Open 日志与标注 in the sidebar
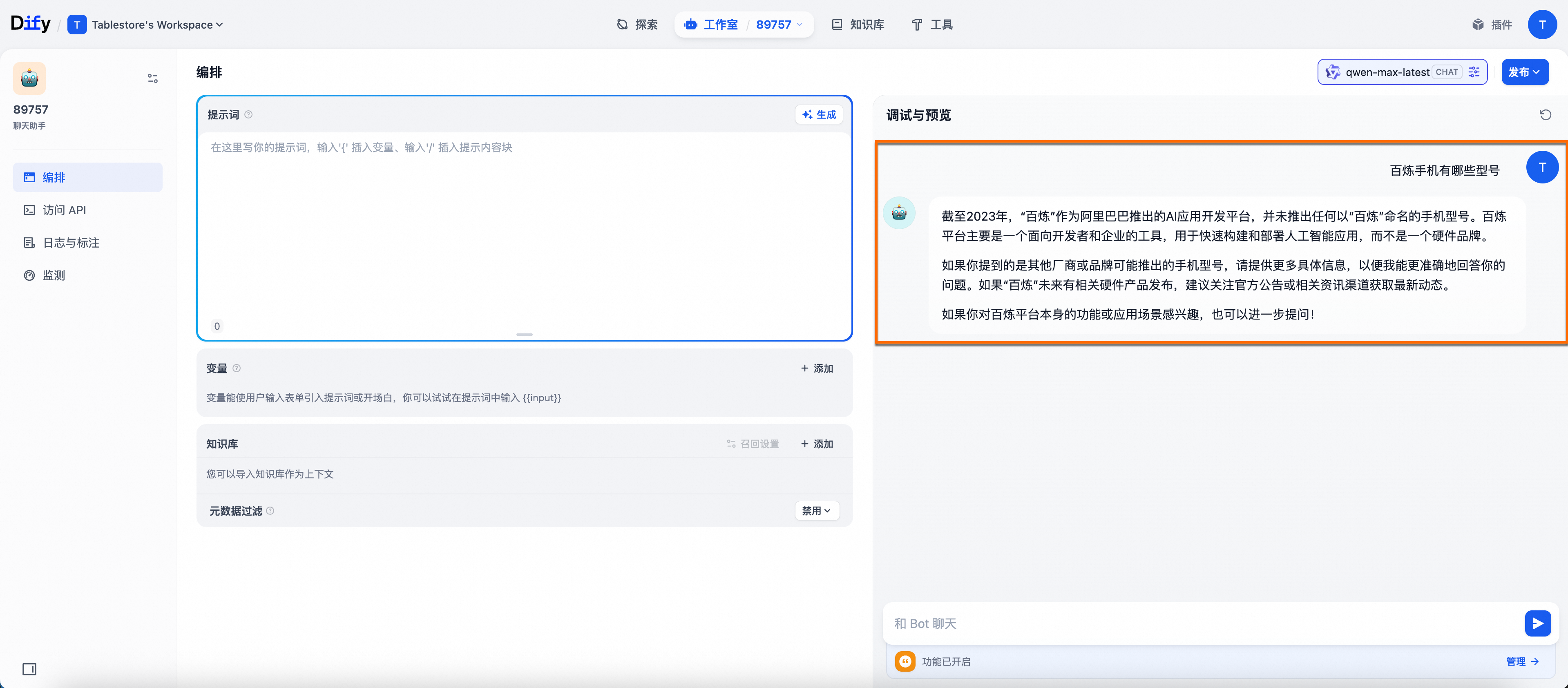 (88, 242)
